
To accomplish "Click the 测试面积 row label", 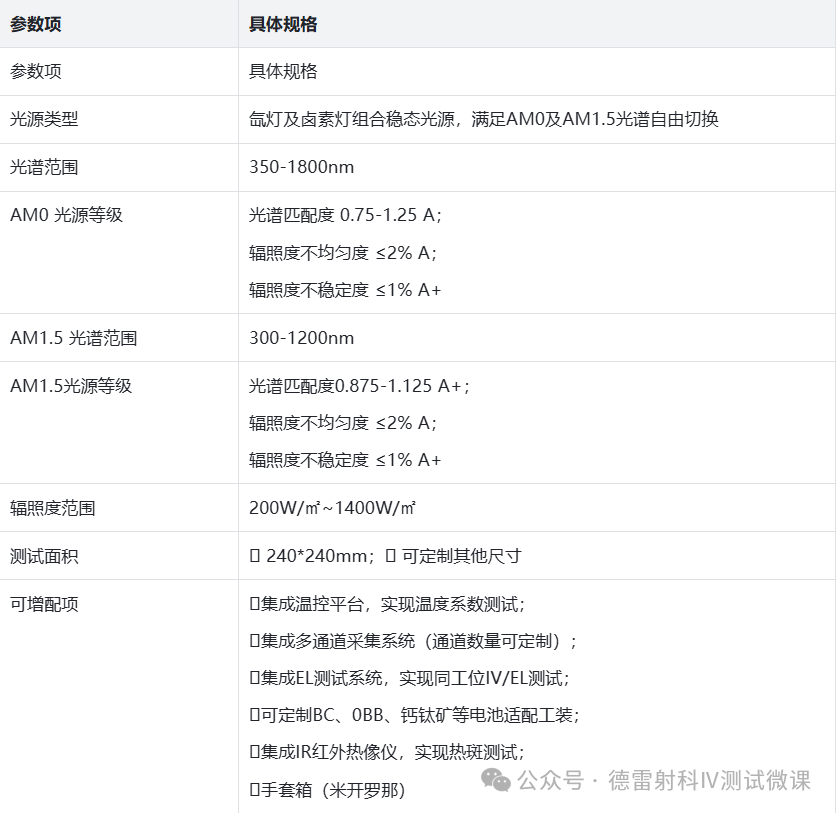I will pyautogui.click(x=38, y=556).
